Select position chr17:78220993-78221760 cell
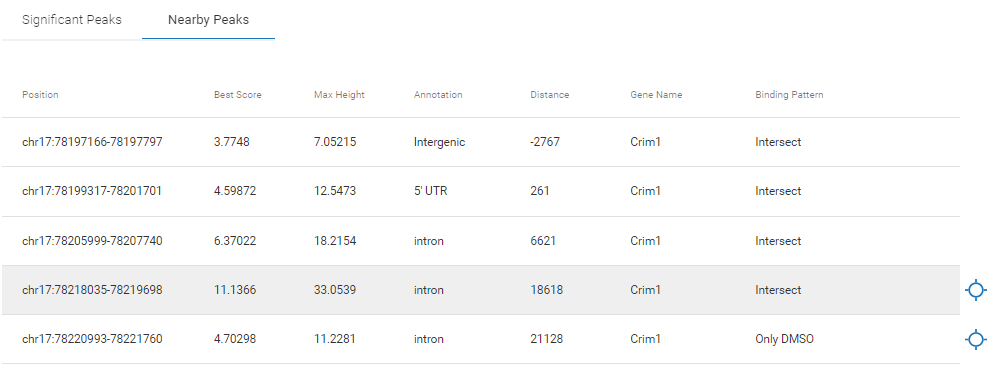Viewport: 1000px width, 365px height. tap(92, 339)
